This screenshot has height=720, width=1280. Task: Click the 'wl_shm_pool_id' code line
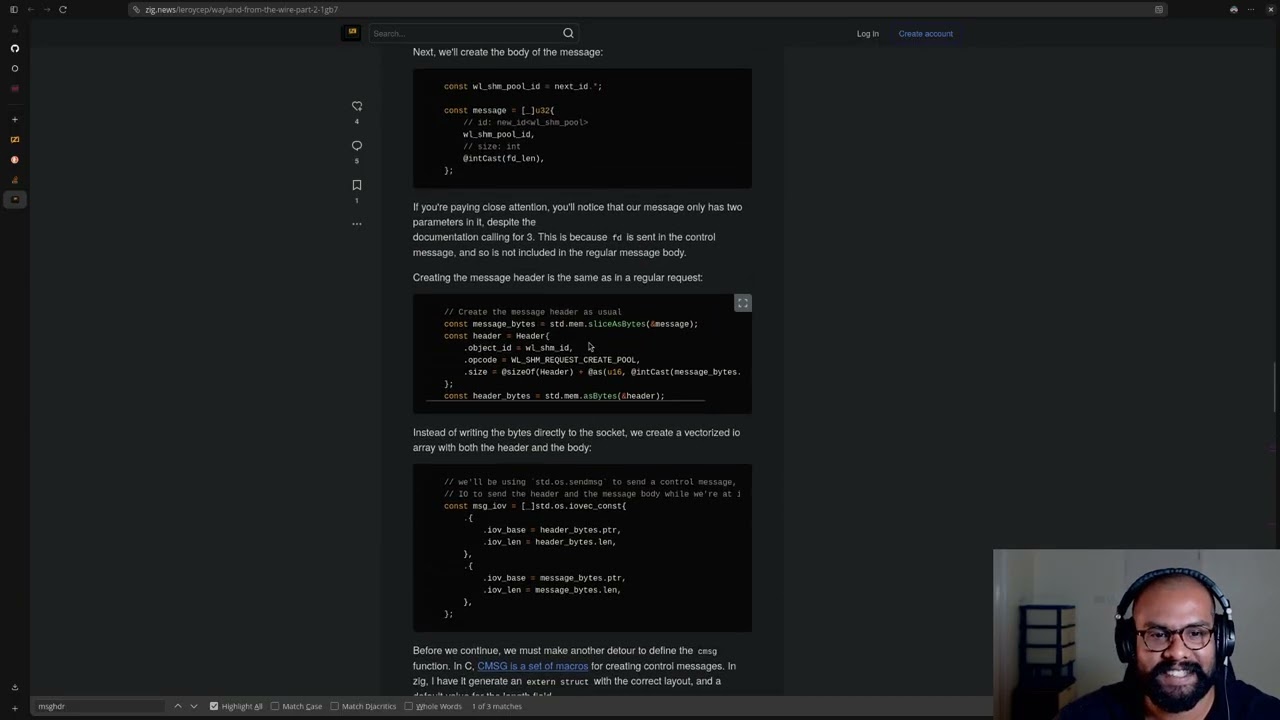(498, 134)
